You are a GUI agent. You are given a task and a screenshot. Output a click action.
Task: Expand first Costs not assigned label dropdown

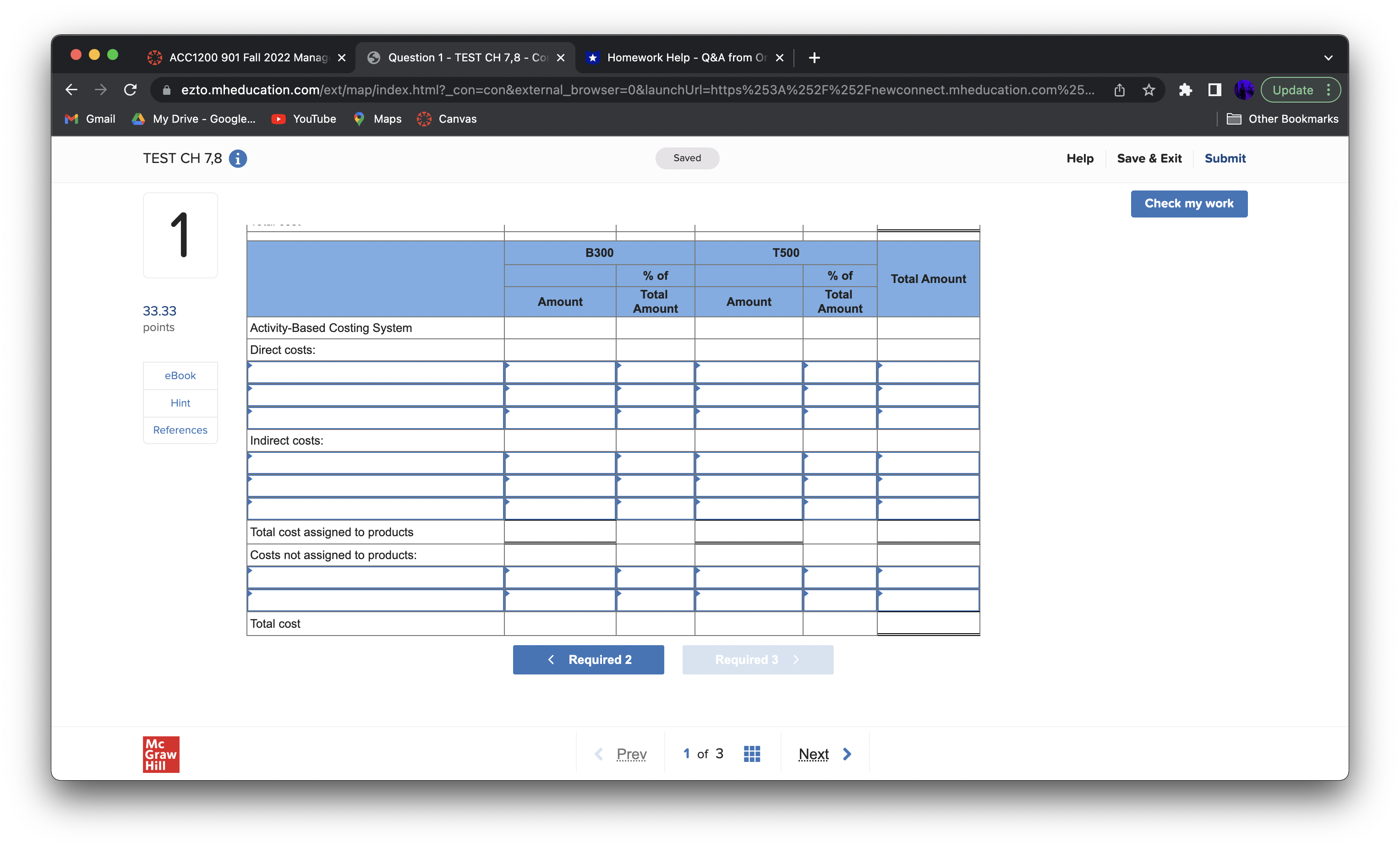pos(375,578)
